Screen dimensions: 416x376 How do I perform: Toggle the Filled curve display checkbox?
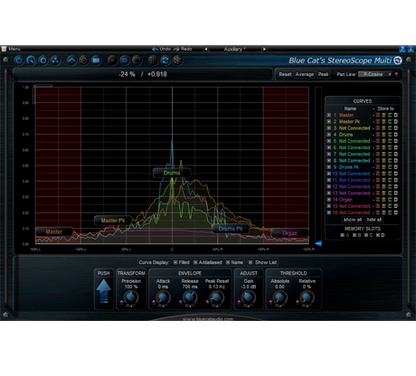click(175, 263)
